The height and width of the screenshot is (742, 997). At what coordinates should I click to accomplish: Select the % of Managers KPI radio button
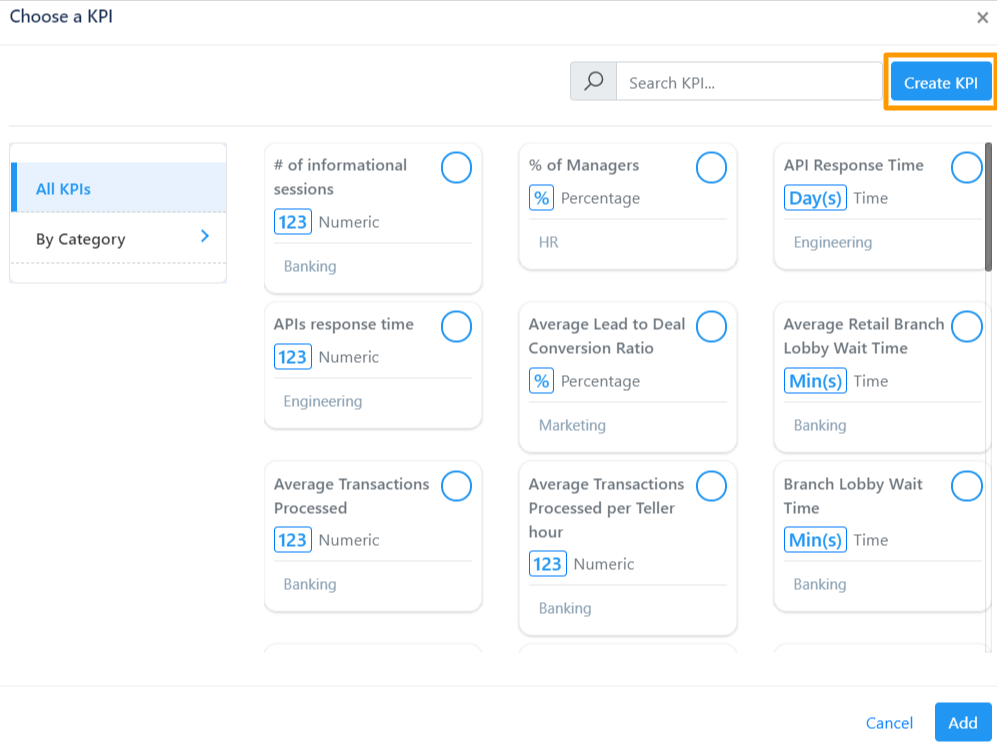[711, 167]
